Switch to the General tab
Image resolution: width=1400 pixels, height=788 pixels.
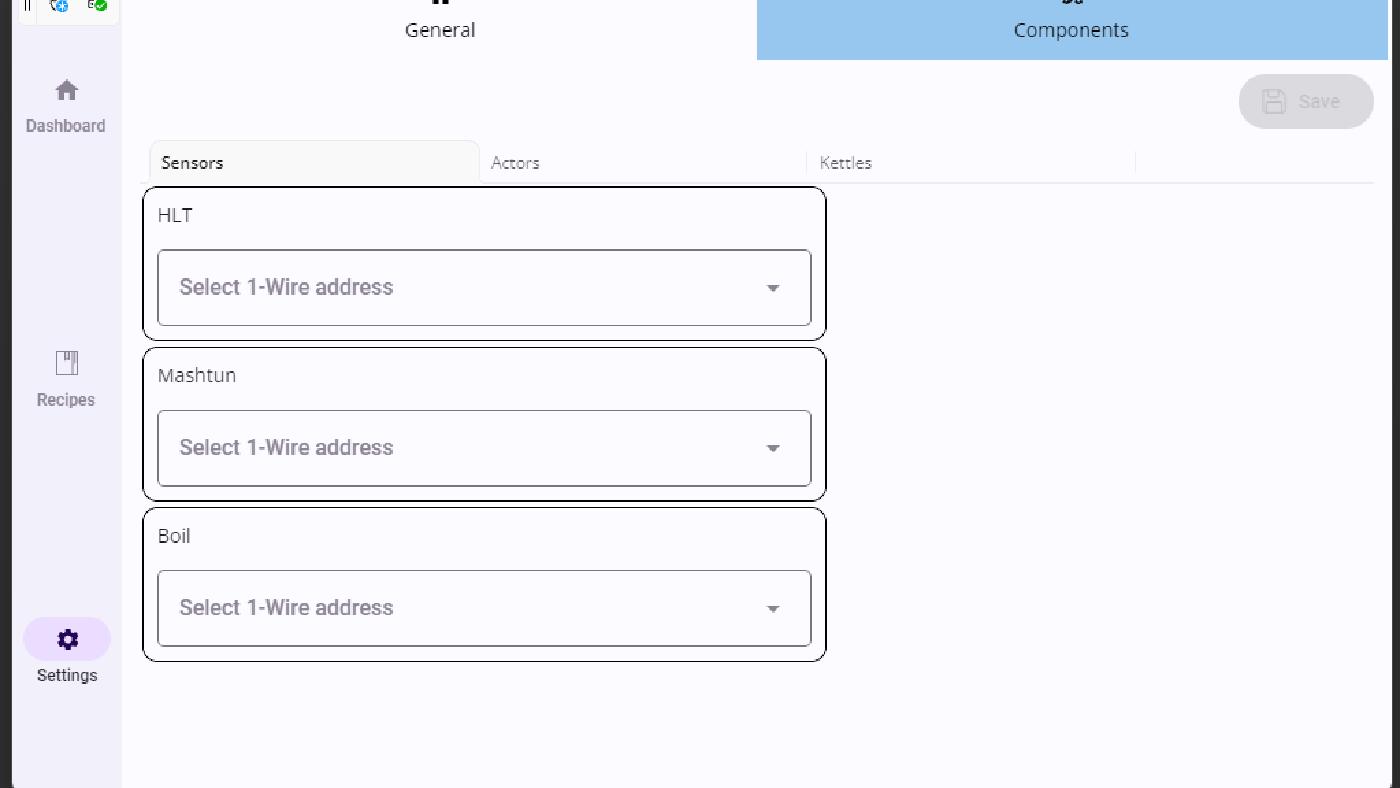[440, 29]
